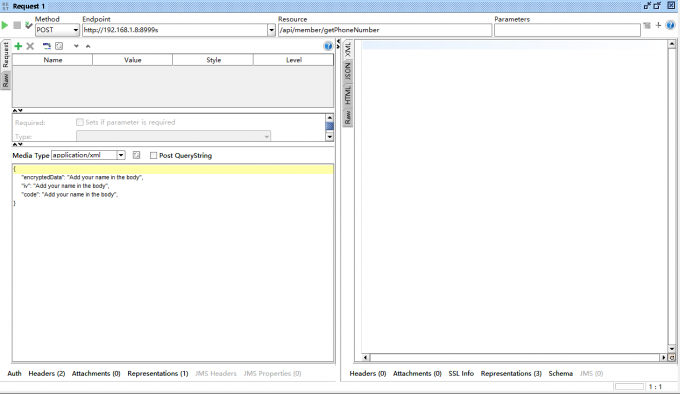Switch to the HTML response tab

pos(348,95)
